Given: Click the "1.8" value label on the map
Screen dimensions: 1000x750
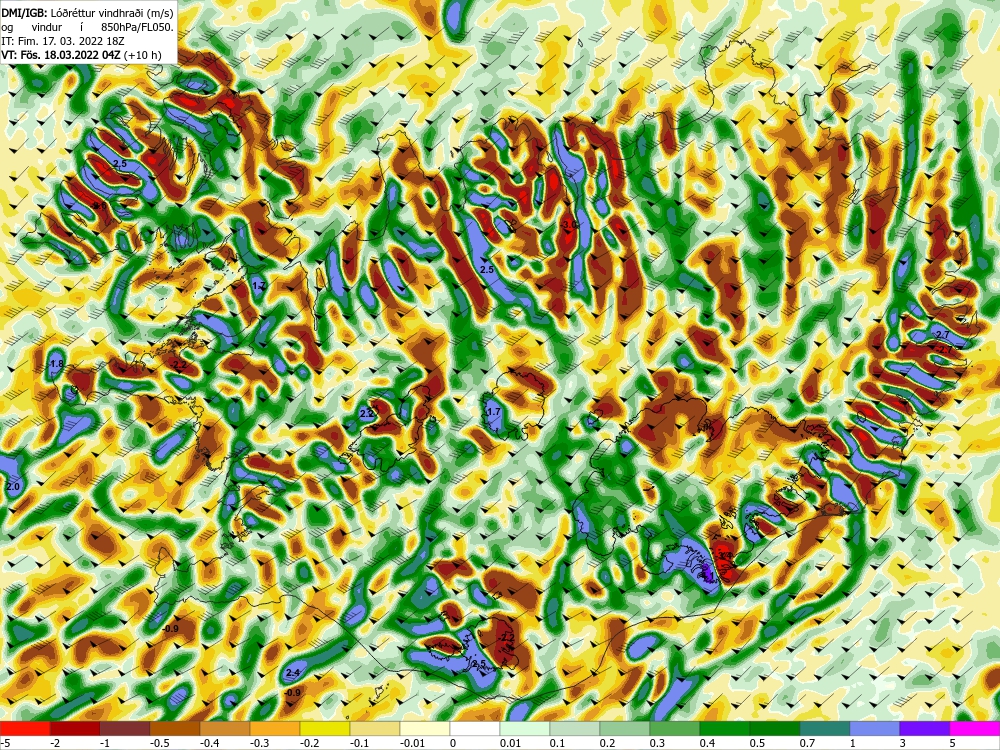Looking at the screenshot, I should pos(56,364).
